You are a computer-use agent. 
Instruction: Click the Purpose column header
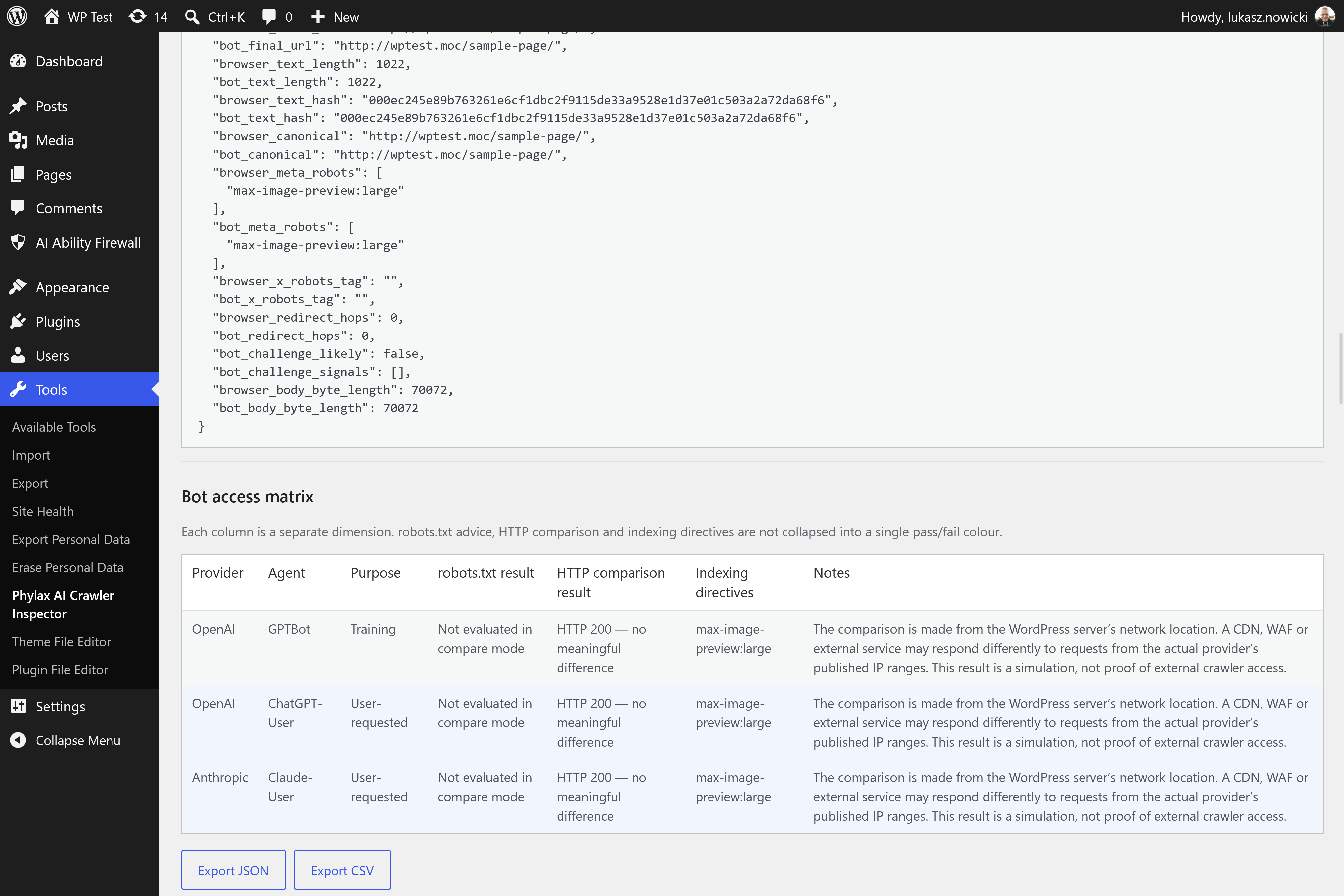[x=375, y=572]
